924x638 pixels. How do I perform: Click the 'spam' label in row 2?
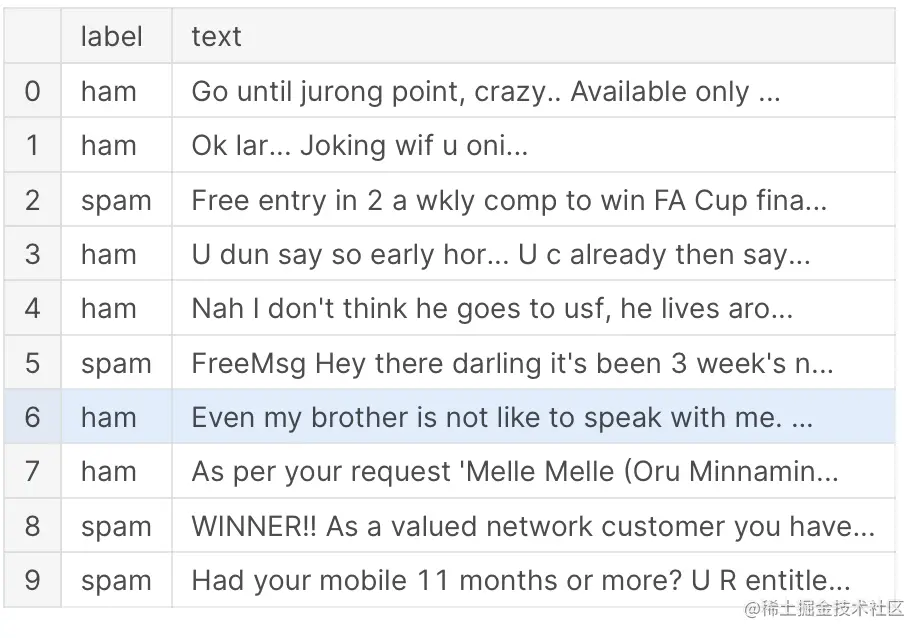(x=116, y=200)
